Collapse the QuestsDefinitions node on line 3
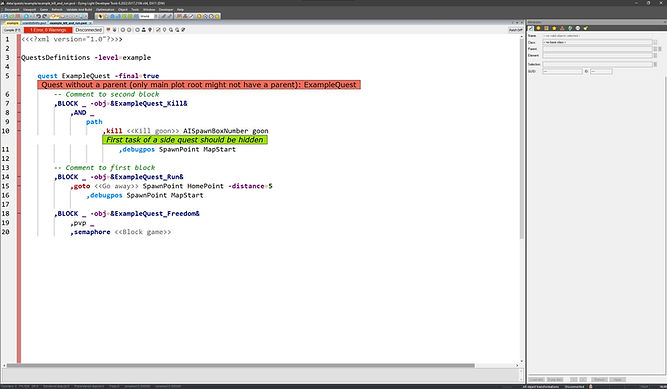Screen dimensions: 667x389 [19, 57]
